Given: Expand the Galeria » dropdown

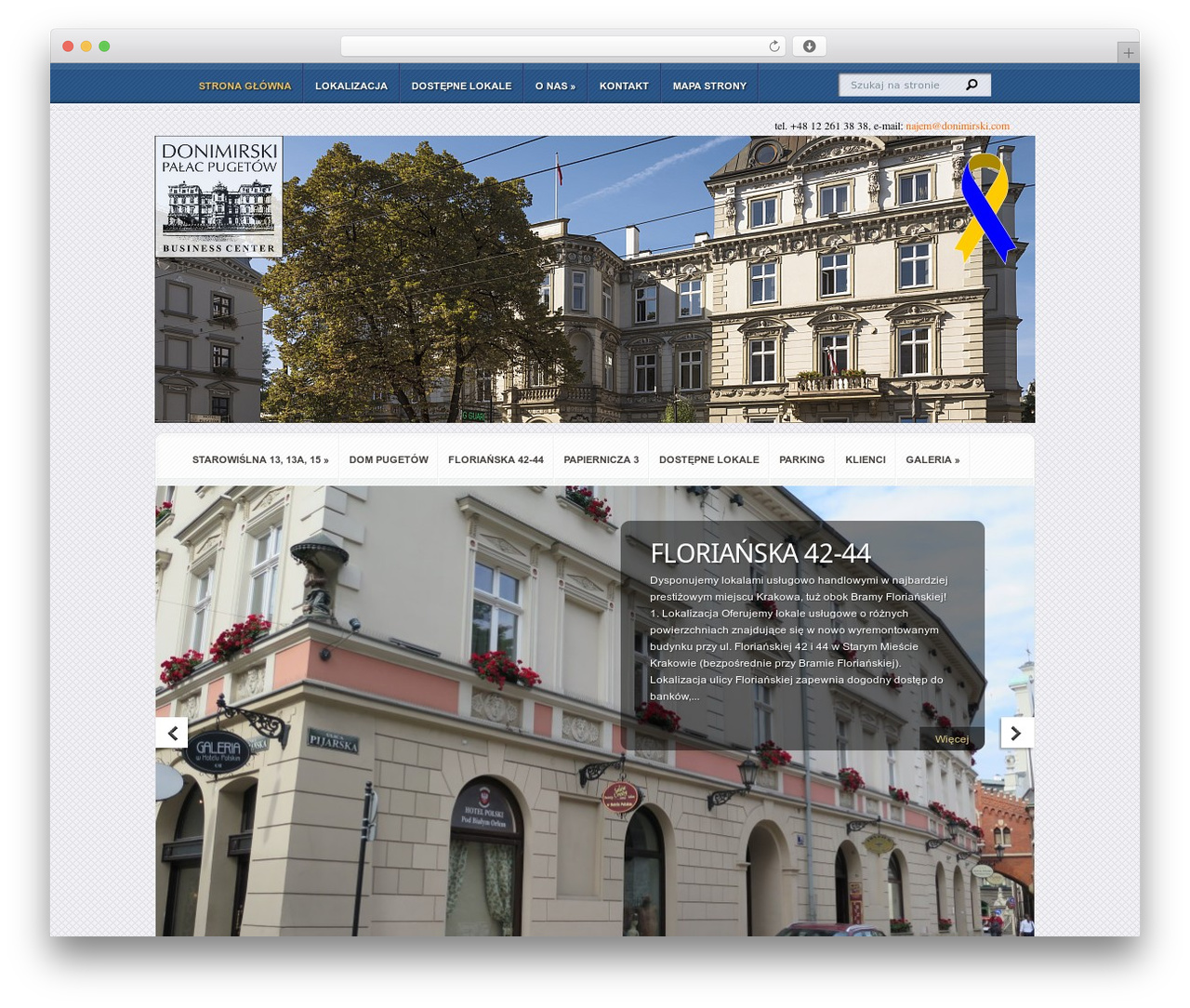Looking at the screenshot, I should [932, 459].
